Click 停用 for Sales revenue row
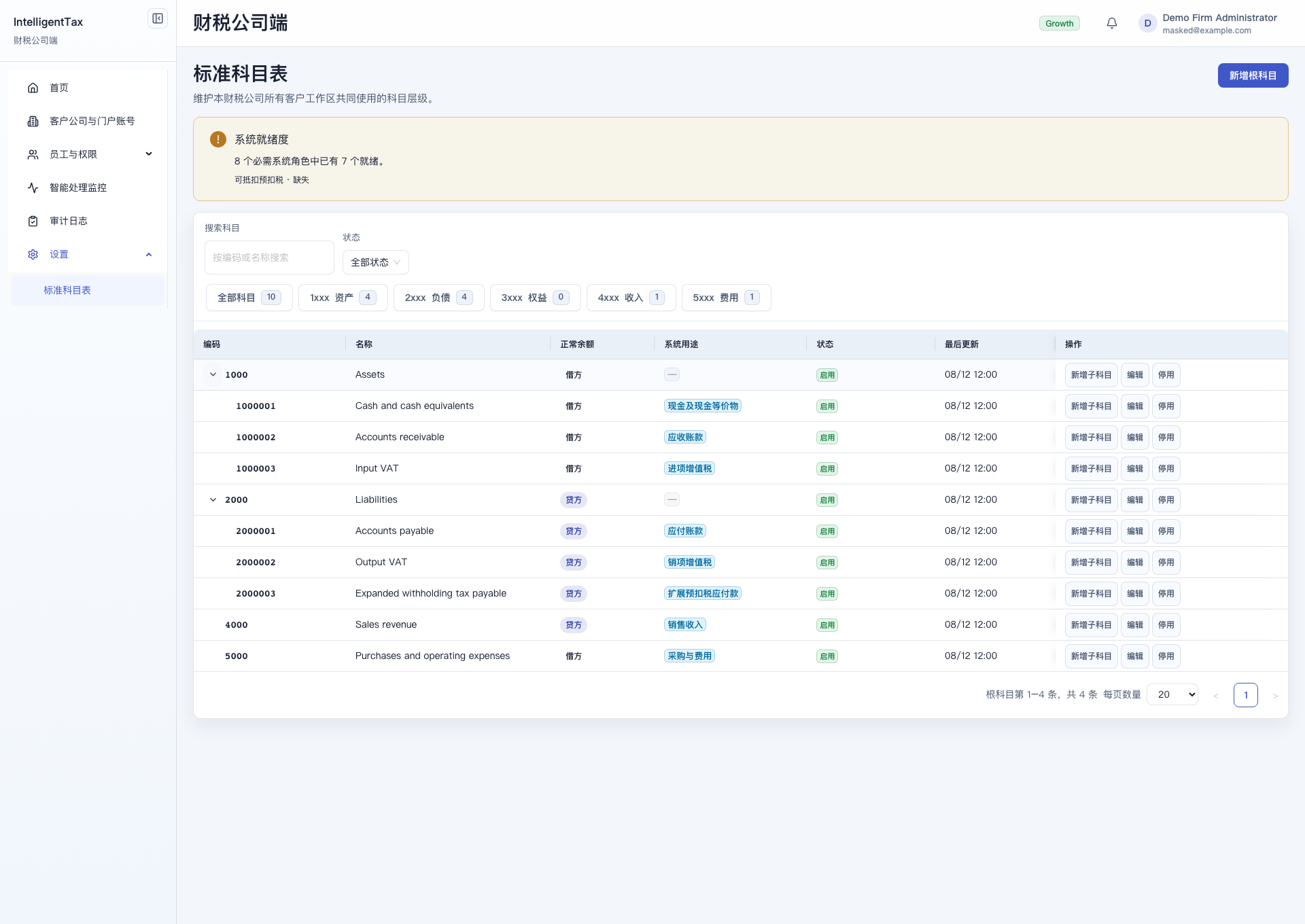This screenshot has height=924, width=1305. tap(1166, 625)
